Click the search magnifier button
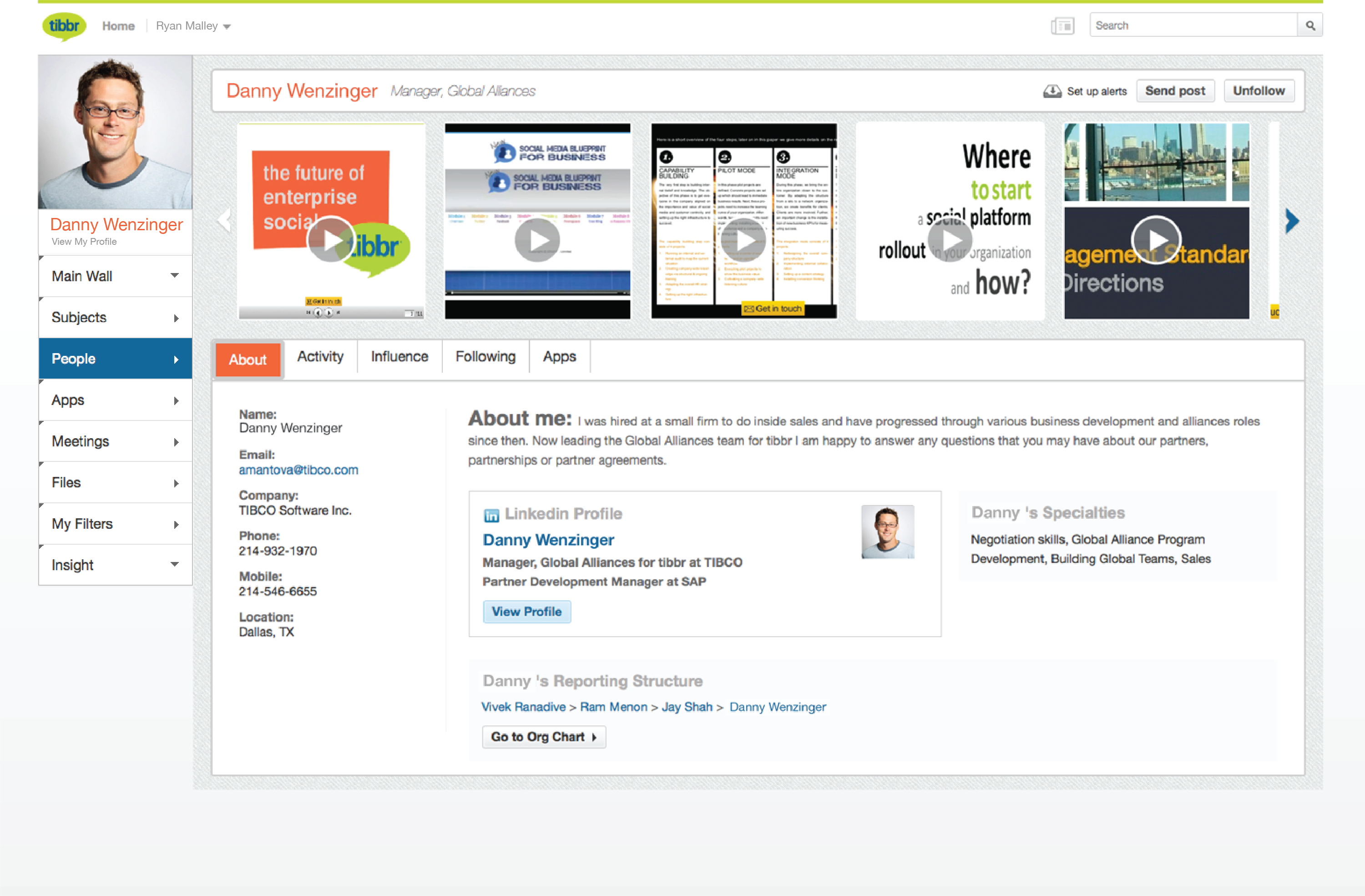Image resolution: width=1365 pixels, height=896 pixels. click(1310, 26)
